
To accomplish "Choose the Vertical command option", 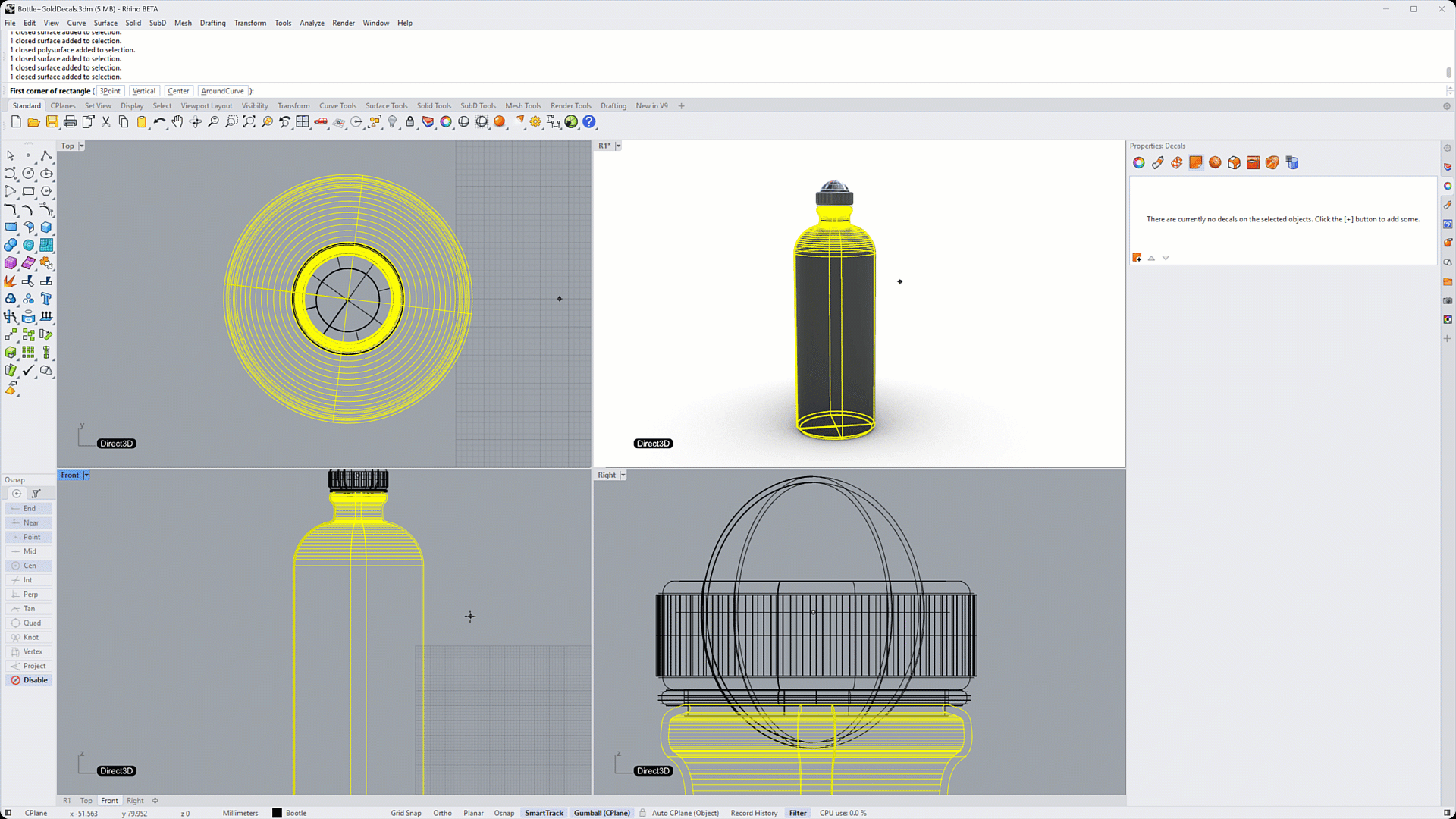I will [x=144, y=91].
